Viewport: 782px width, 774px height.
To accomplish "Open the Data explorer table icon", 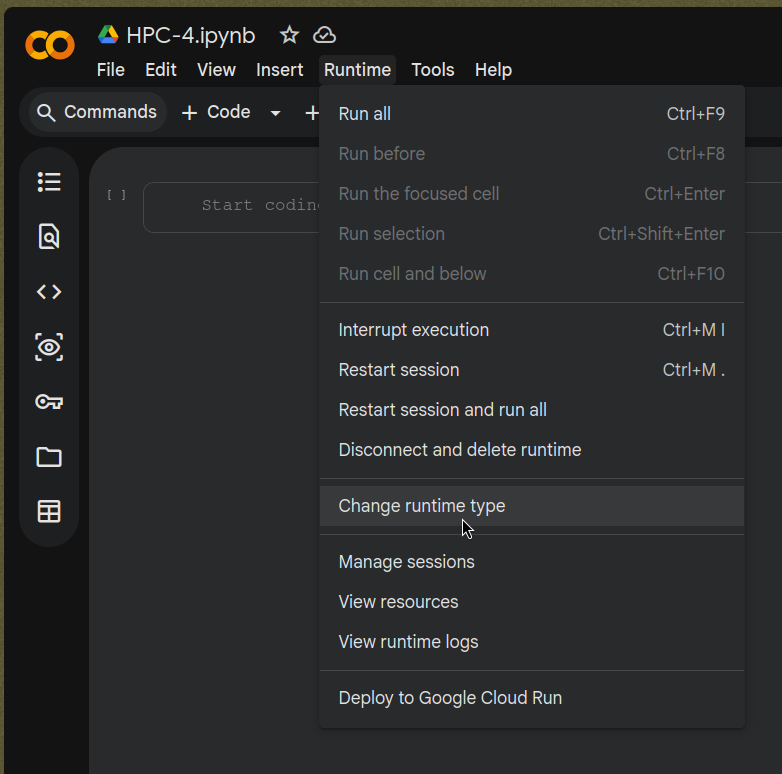I will 49,512.
